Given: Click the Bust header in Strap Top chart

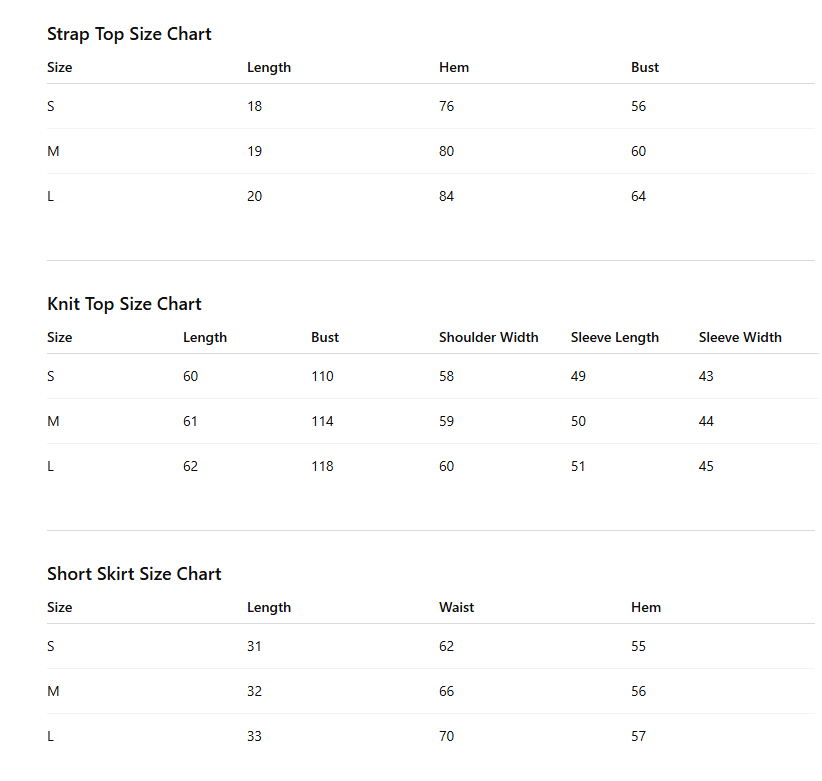Looking at the screenshot, I should click(645, 68).
